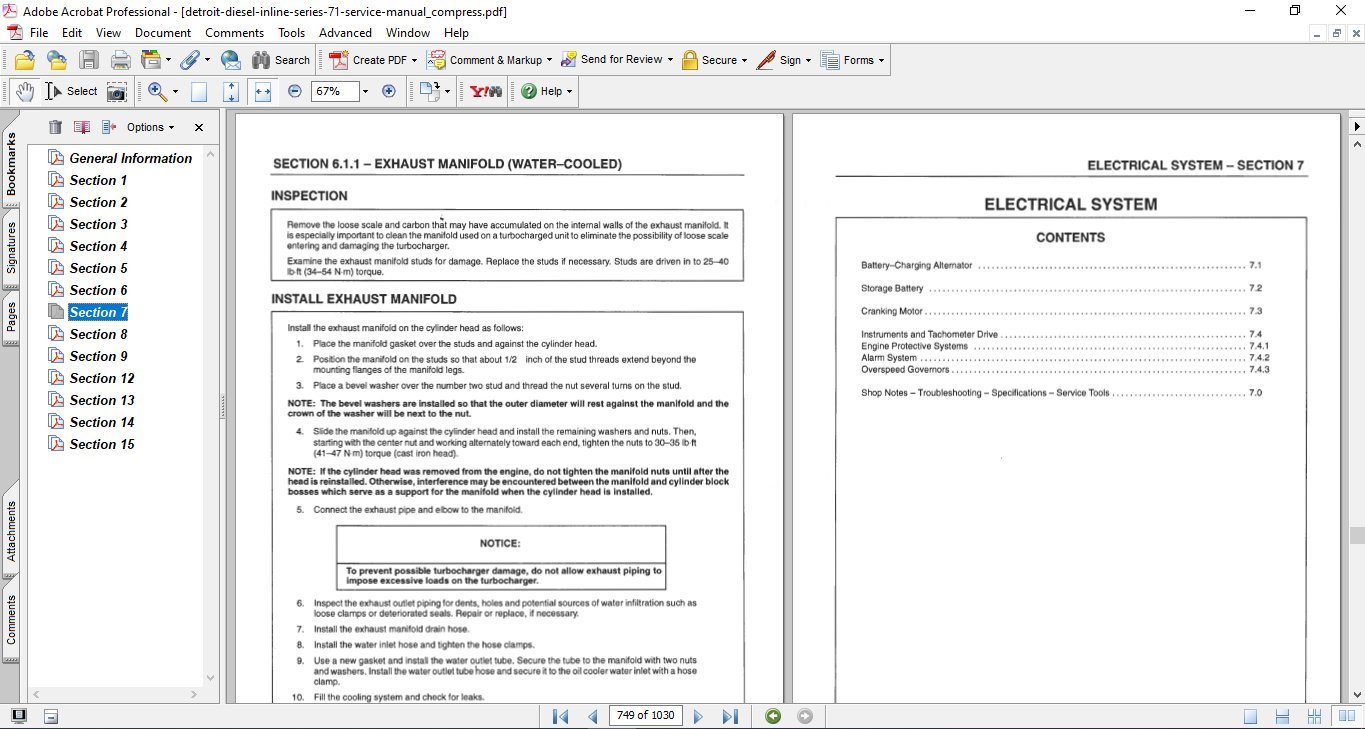Switch to Single Page layout view

[x=1250, y=716]
